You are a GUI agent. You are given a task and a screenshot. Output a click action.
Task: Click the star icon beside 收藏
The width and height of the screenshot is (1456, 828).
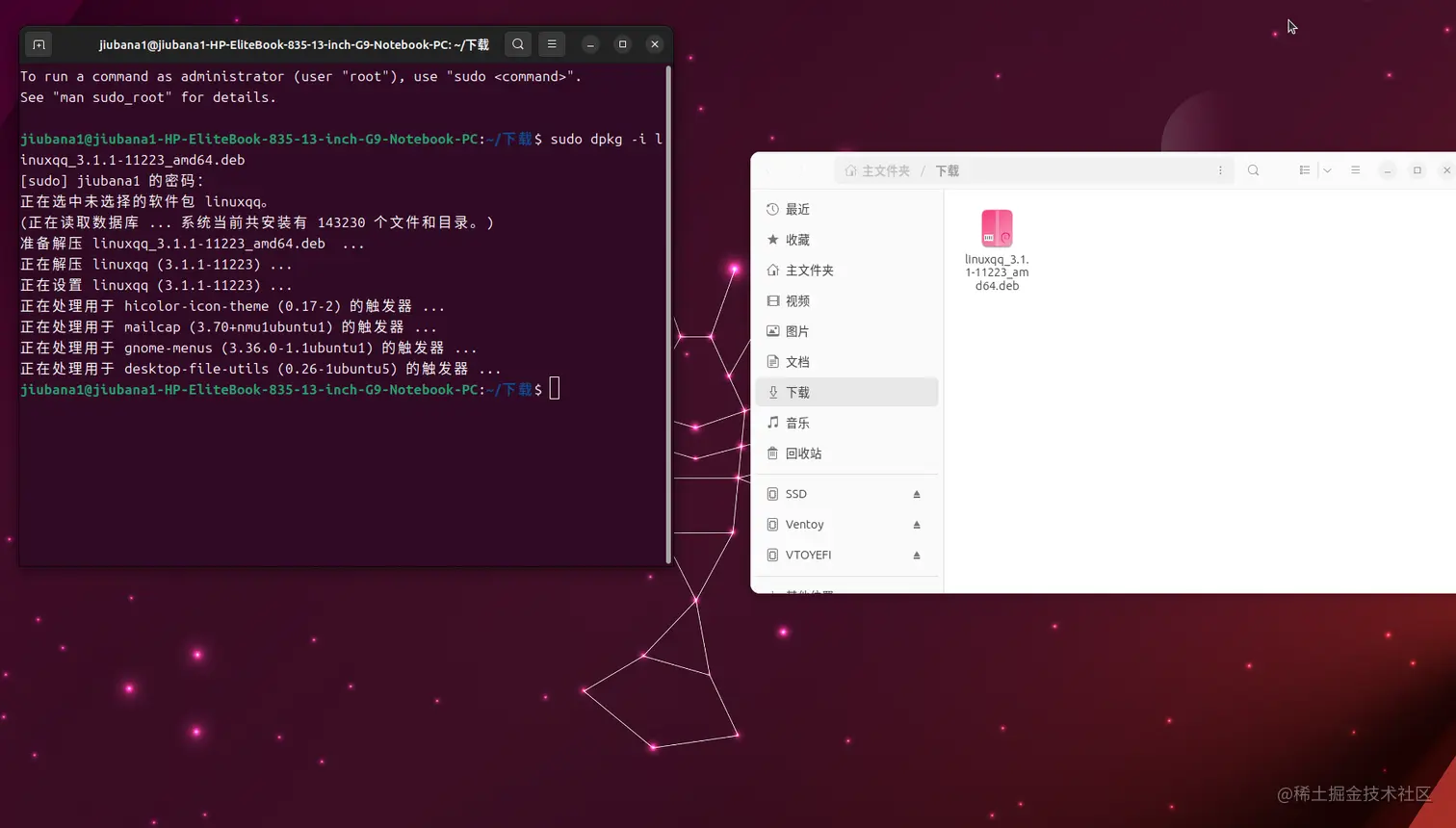pyautogui.click(x=772, y=240)
